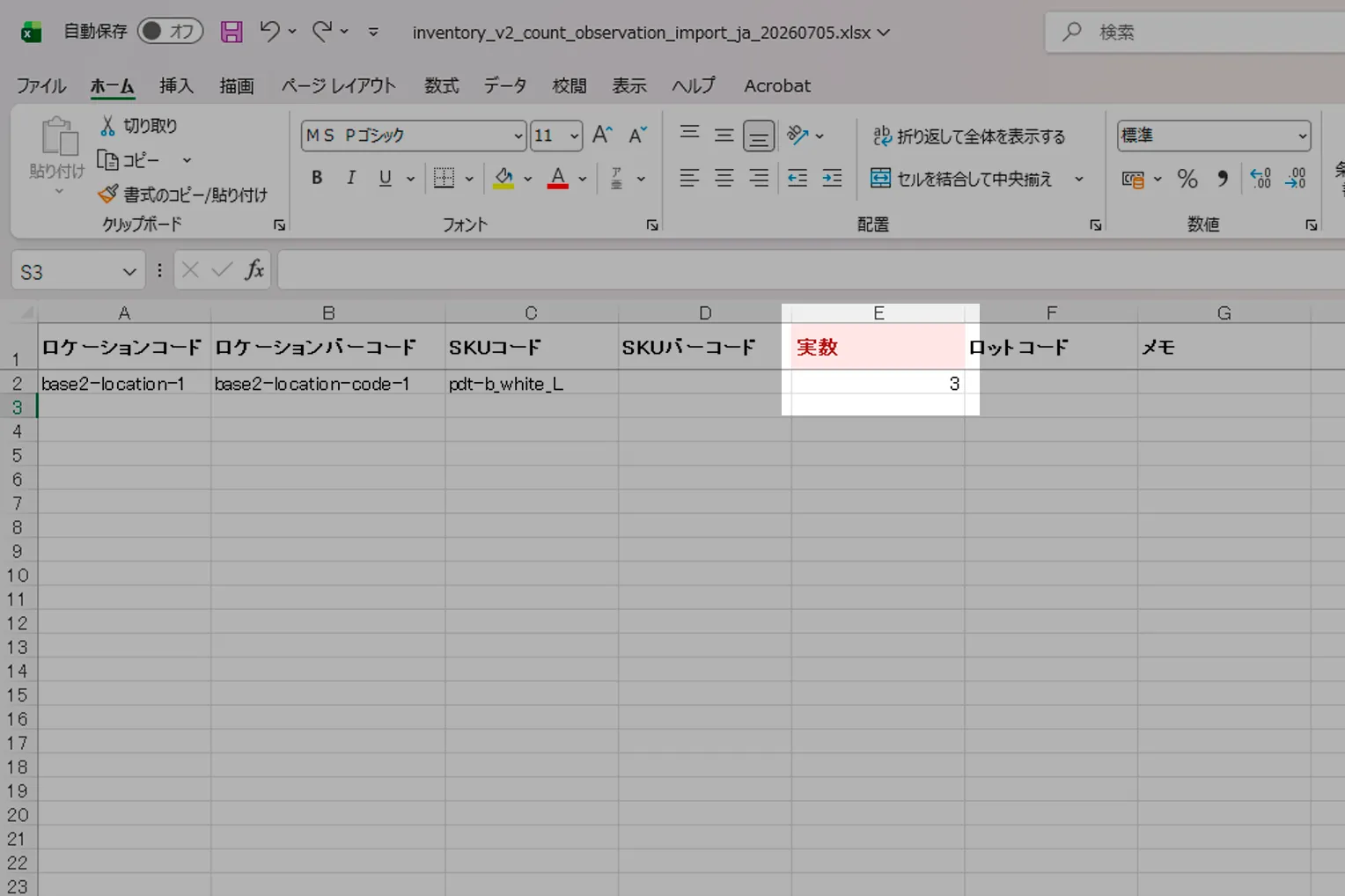1345x896 pixels.
Task: Open the font name dropdown
Action: [x=518, y=136]
